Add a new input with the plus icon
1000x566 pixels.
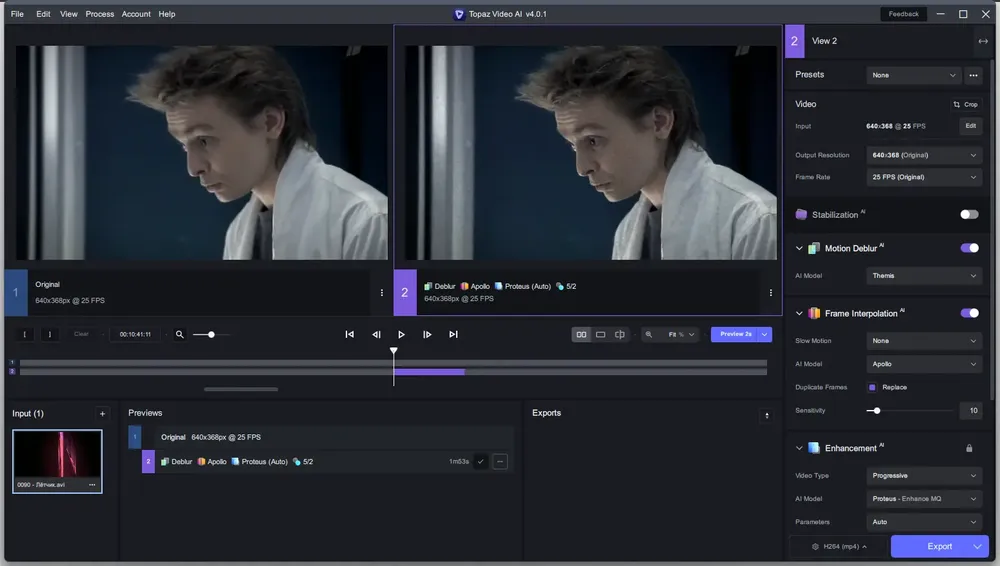pyautogui.click(x=102, y=413)
